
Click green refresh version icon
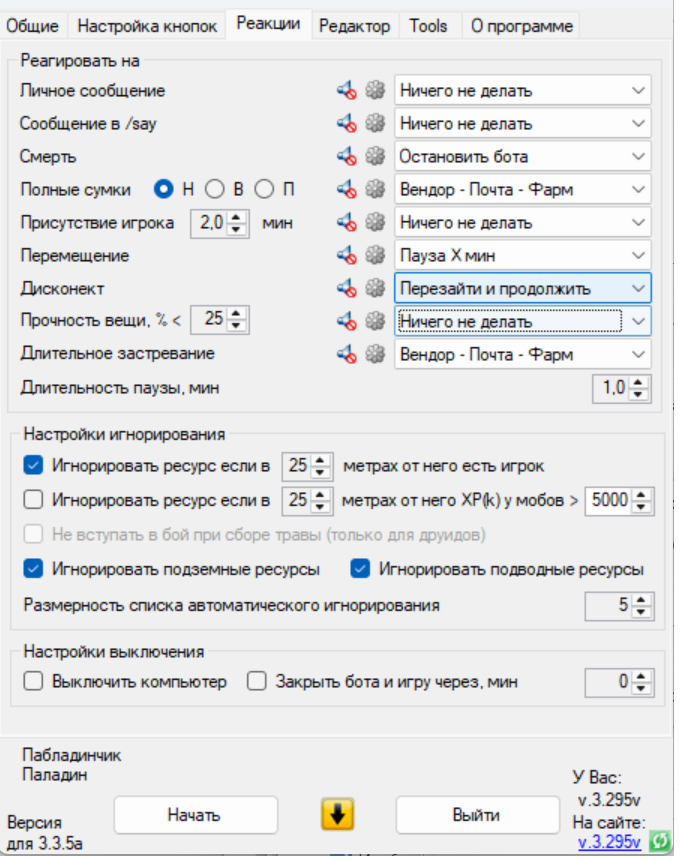[661, 841]
